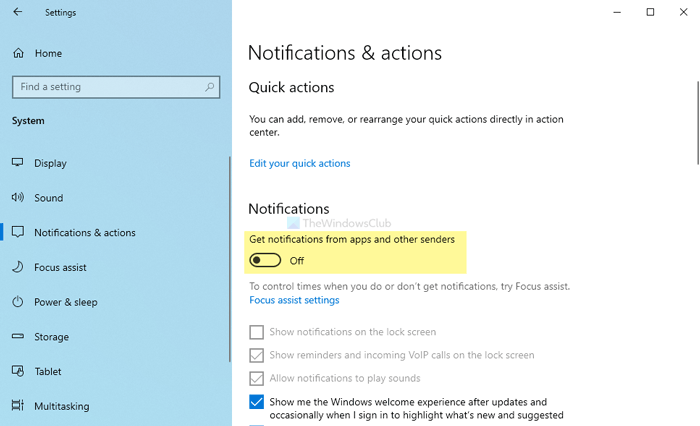
Task: Click the Sound speaker icon
Action: click(18, 198)
